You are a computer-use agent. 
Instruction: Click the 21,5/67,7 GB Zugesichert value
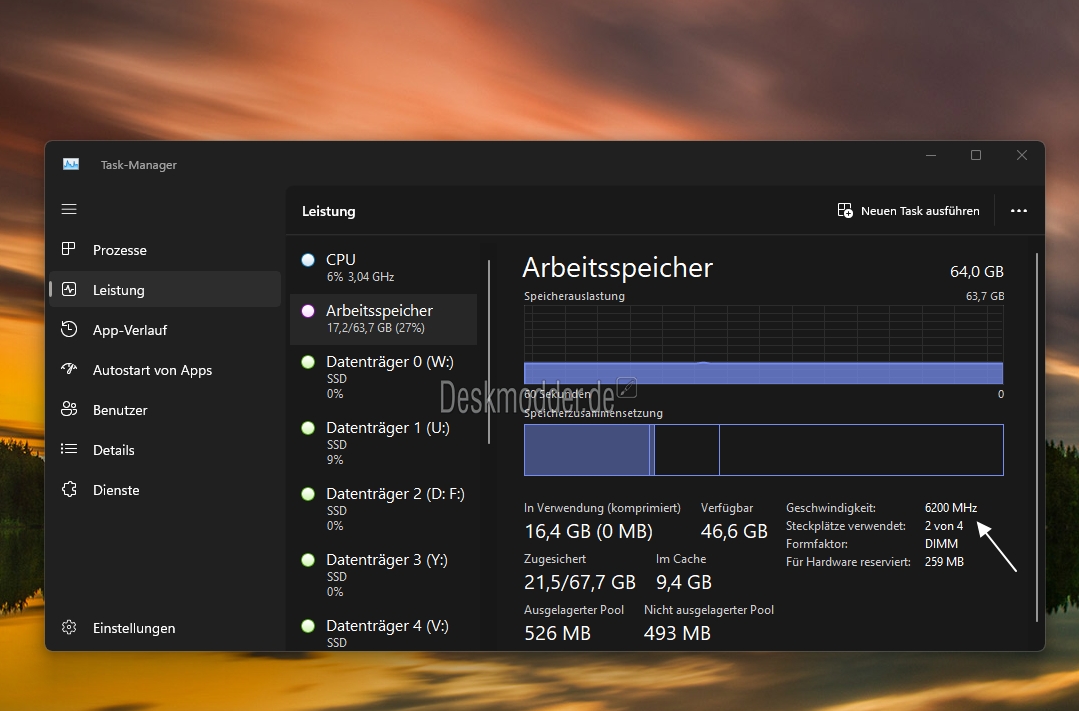tap(579, 582)
